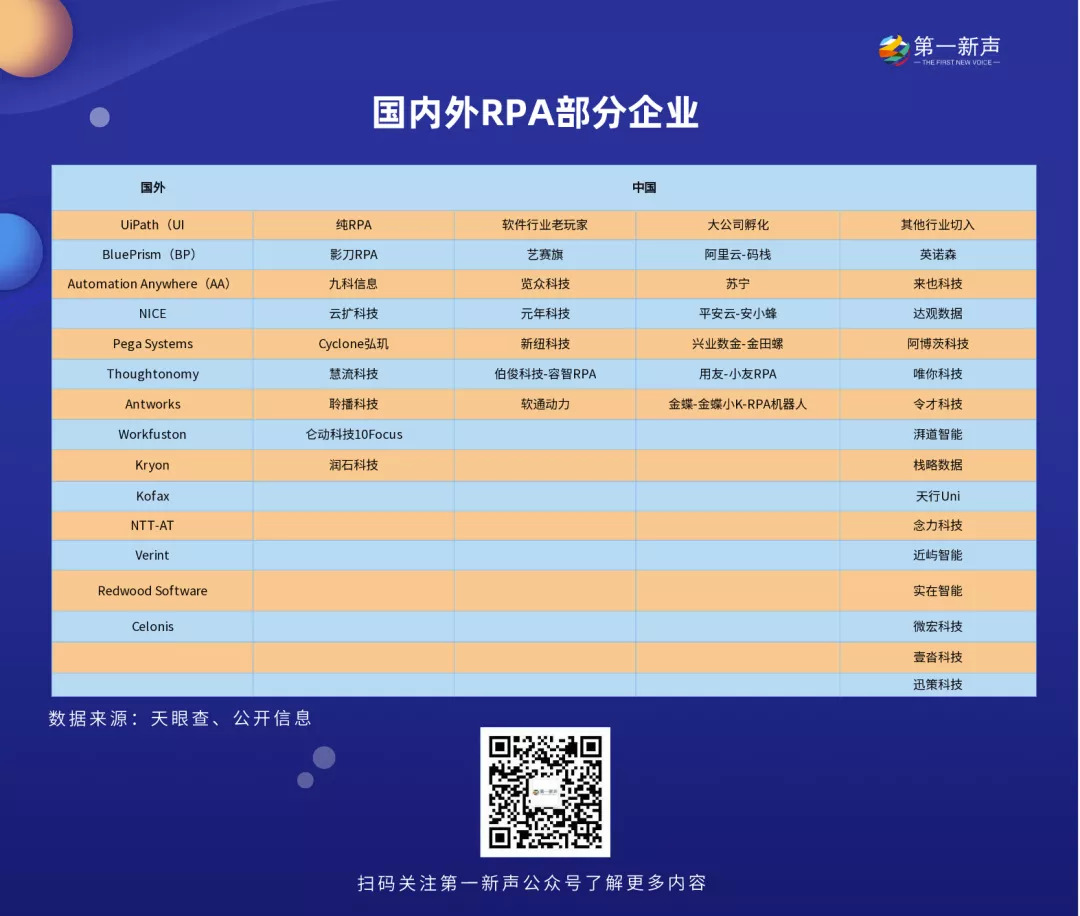Click the 阿里云-码栈 cell
1080x916 pixels.
(738, 254)
